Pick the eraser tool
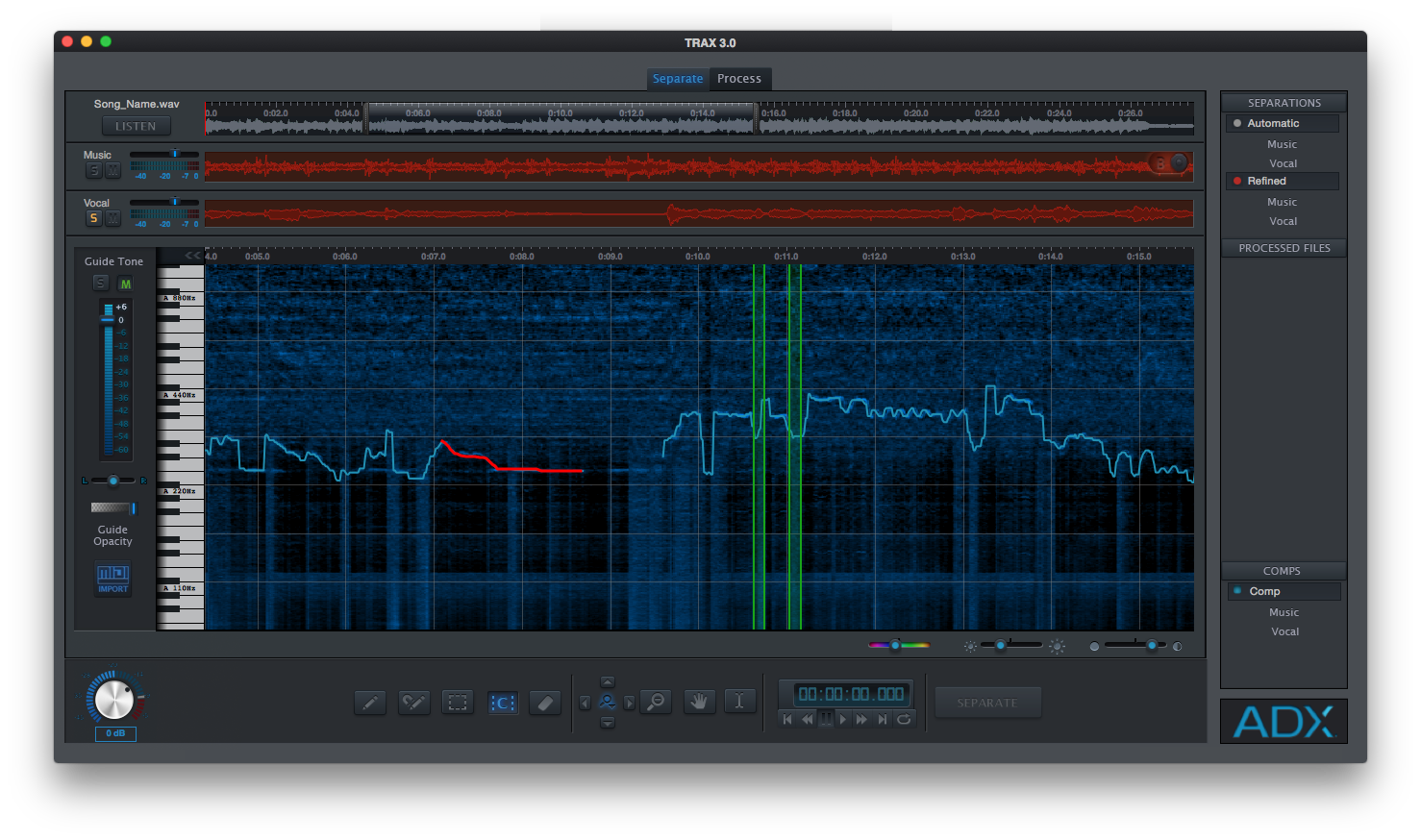This screenshot has width=1421, height=840. pyautogui.click(x=545, y=703)
